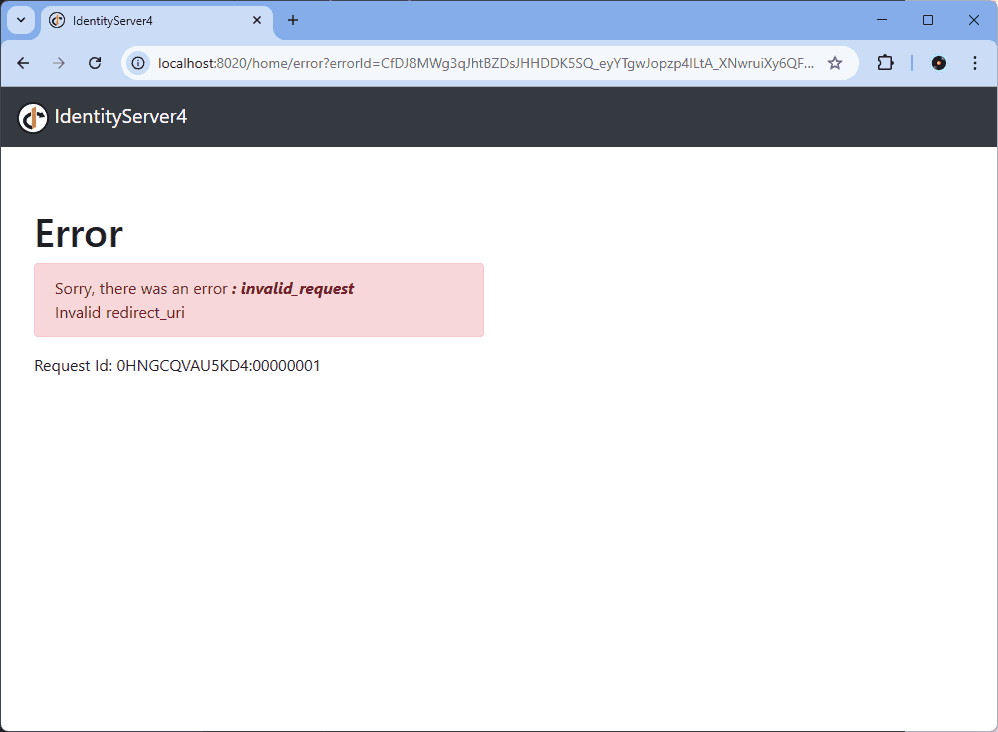The height and width of the screenshot is (732, 998).
Task: View site information for localhost
Action: (x=138, y=63)
